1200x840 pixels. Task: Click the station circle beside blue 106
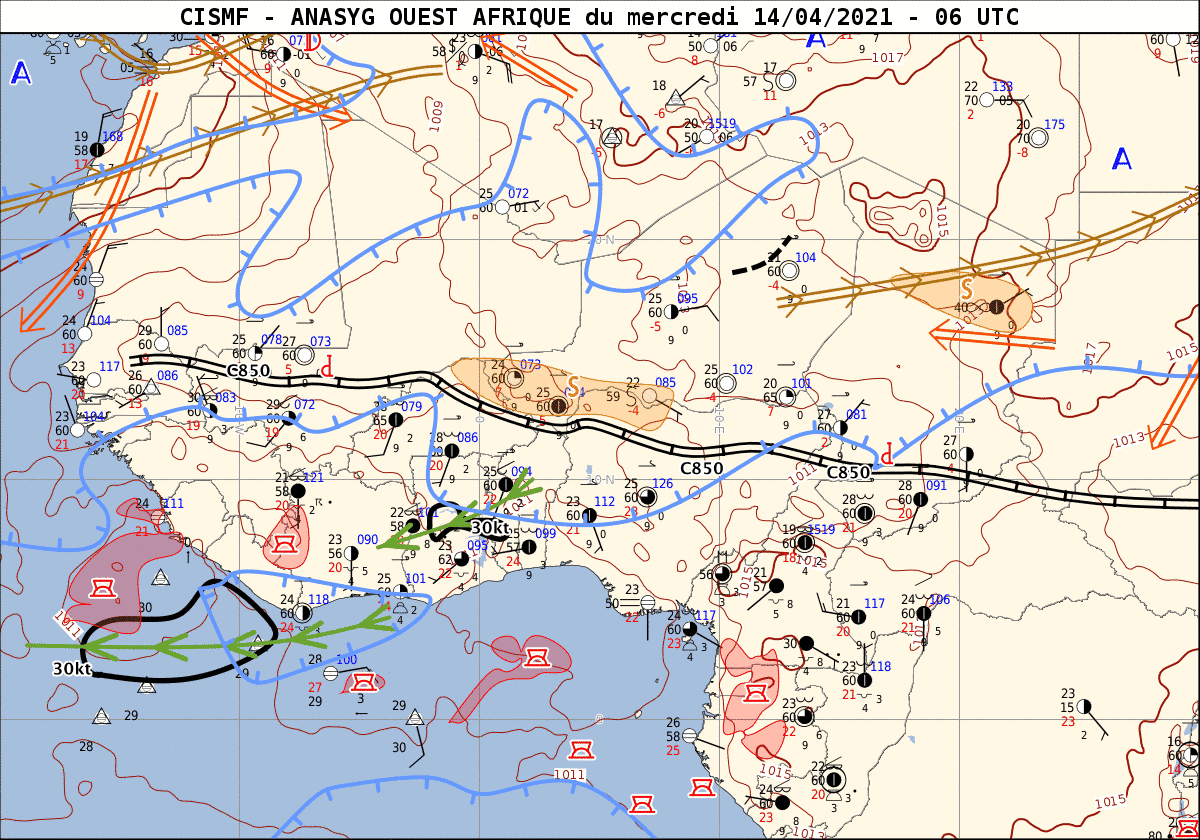(x=924, y=613)
